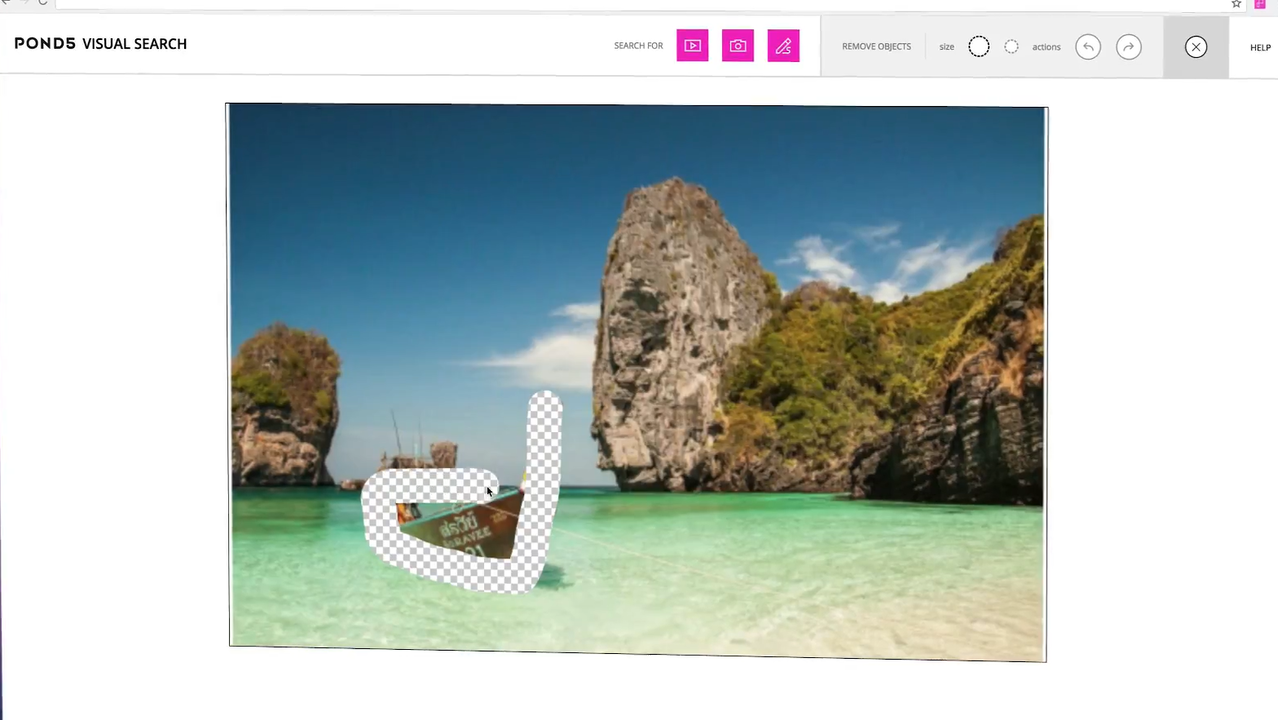The width and height of the screenshot is (1278, 720).
Task: Go to POND5 logo home link
Action: point(45,44)
